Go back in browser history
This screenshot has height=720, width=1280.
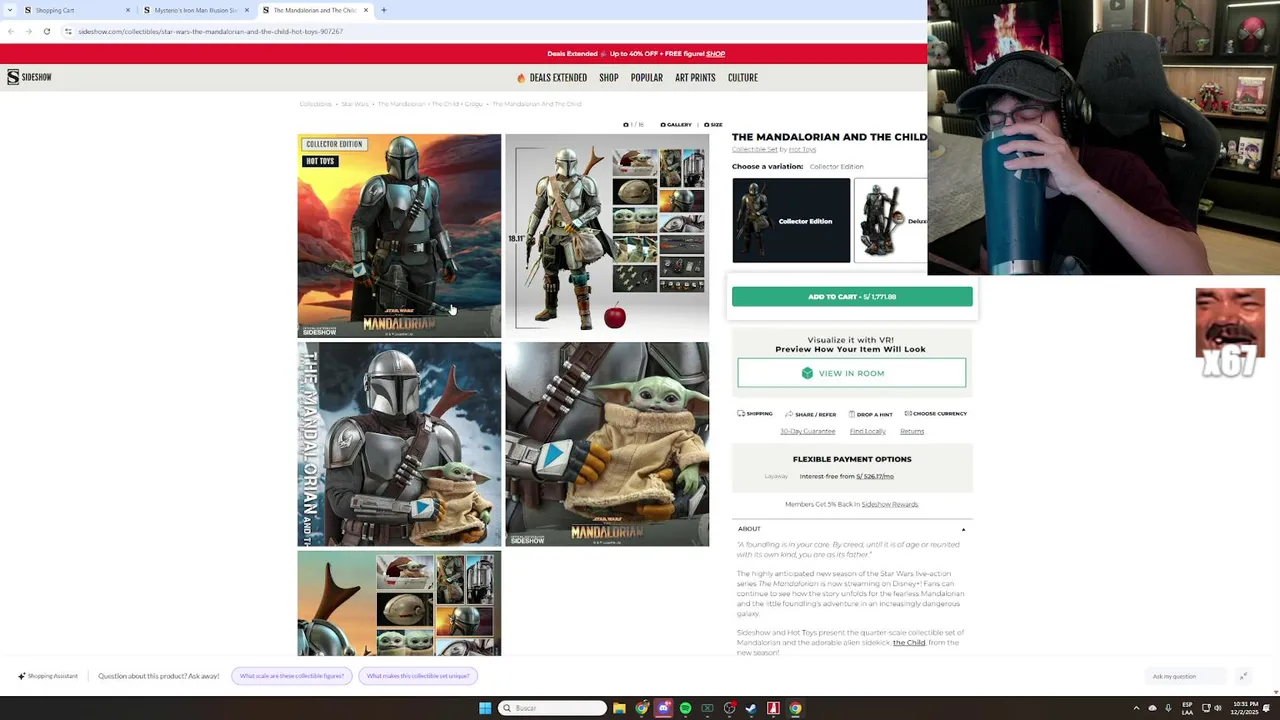[x=11, y=31]
